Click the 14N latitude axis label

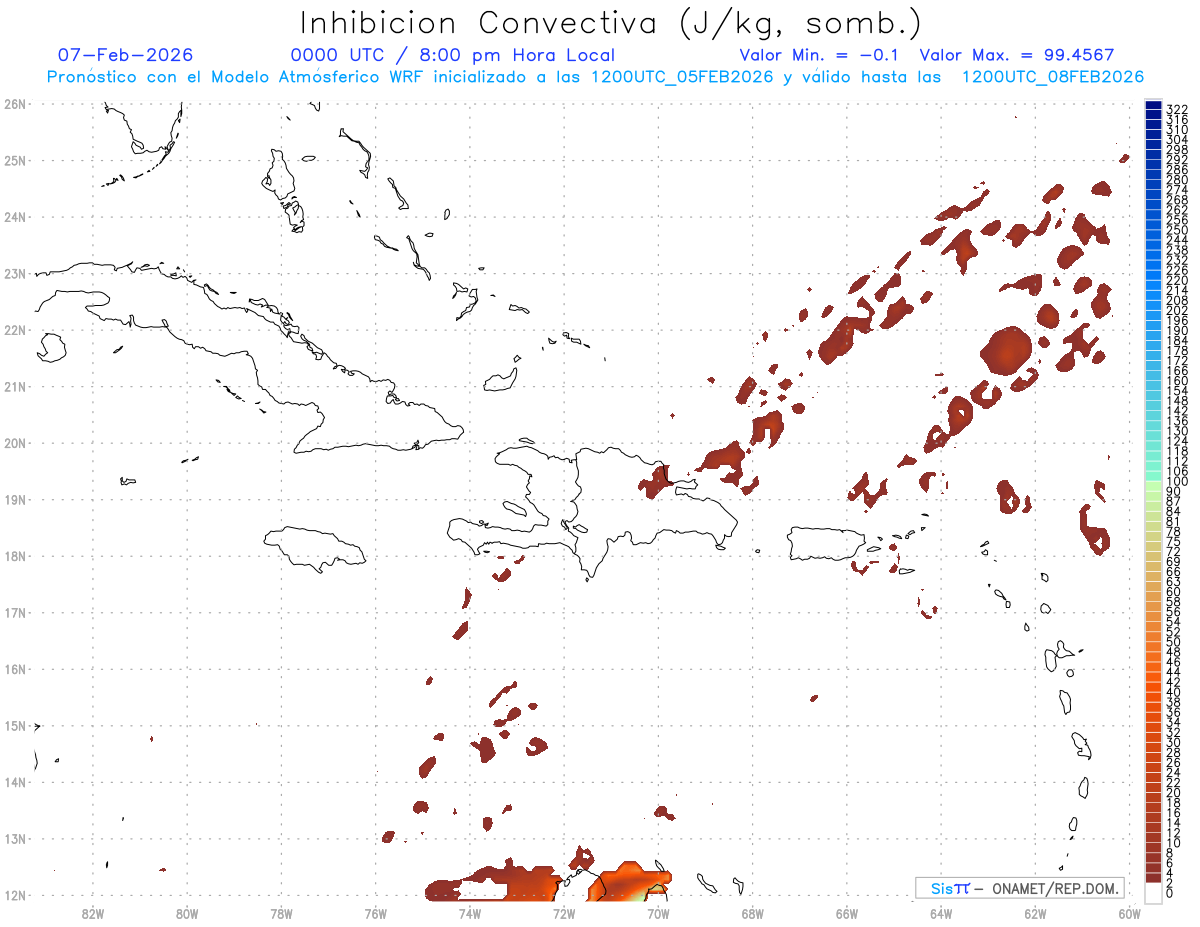coord(14,781)
